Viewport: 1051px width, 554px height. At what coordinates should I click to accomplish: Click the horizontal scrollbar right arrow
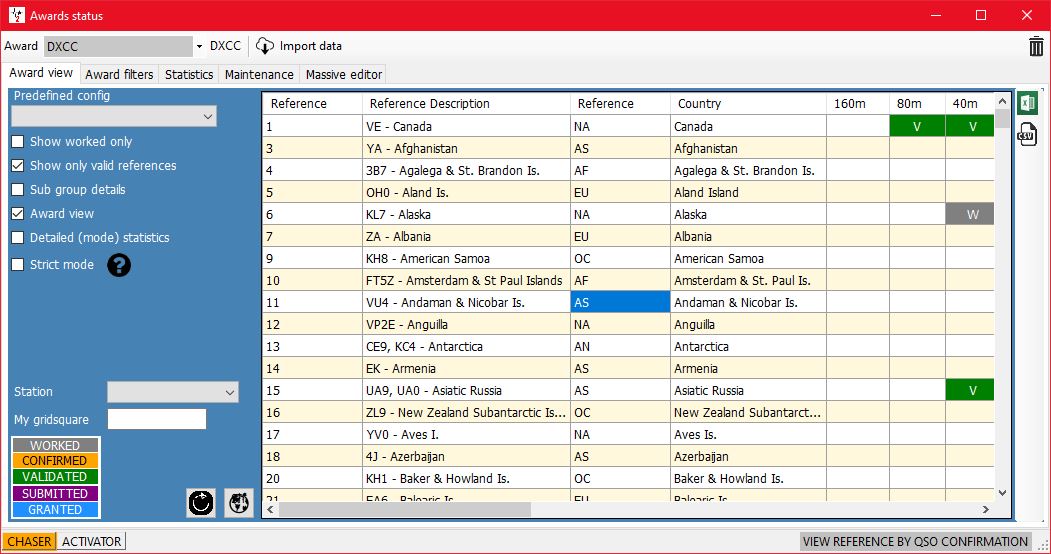pos(986,510)
